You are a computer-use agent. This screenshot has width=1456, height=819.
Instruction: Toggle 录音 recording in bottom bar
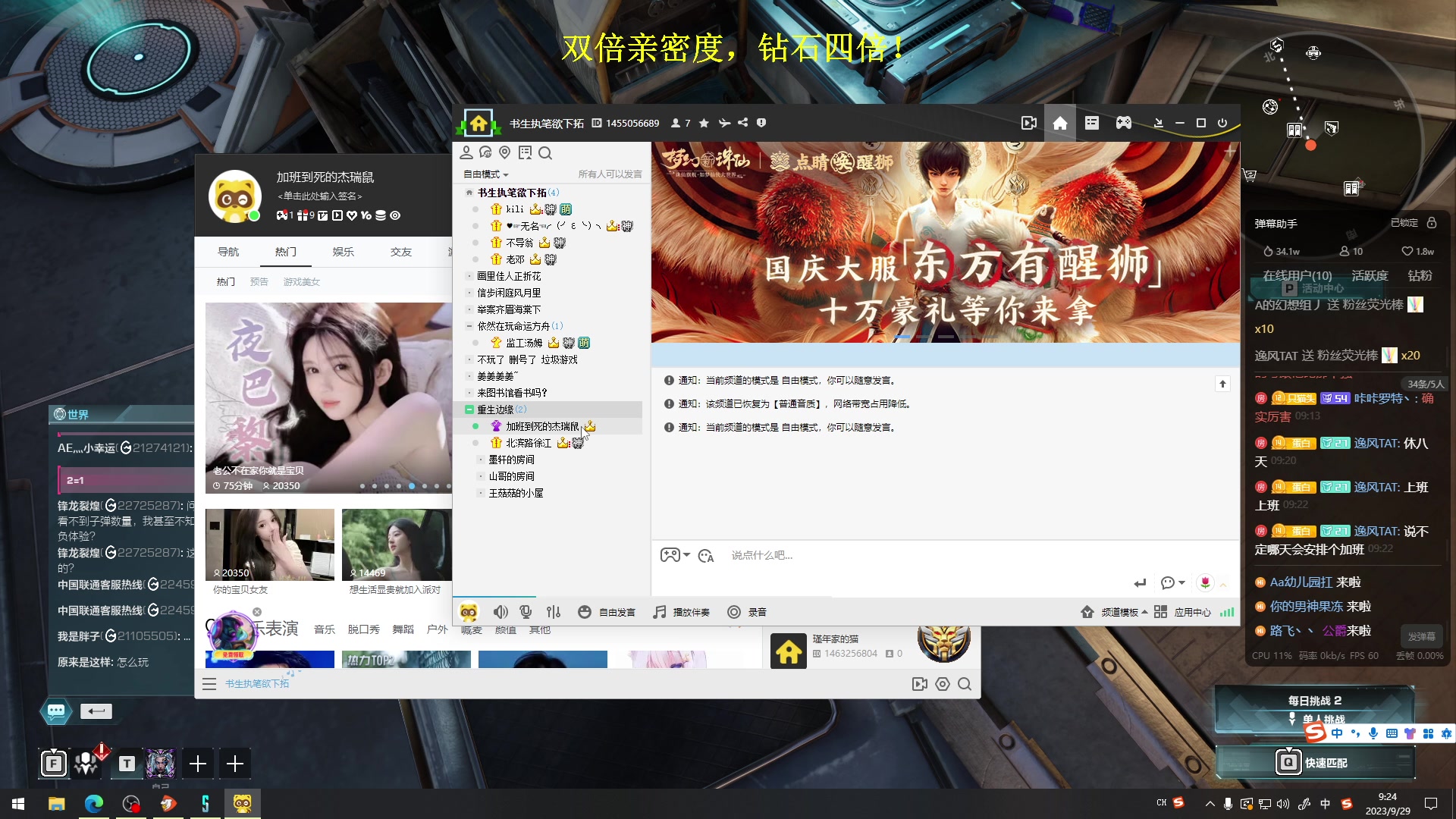pyautogui.click(x=747, y=612)
